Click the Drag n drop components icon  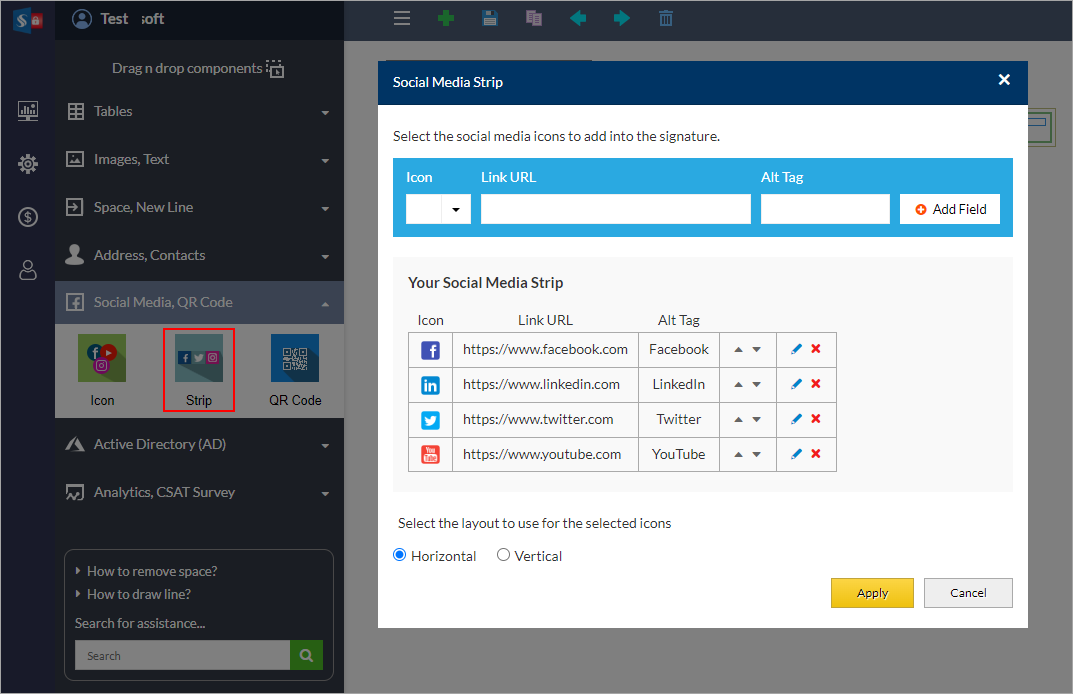(x=275, y=68)
